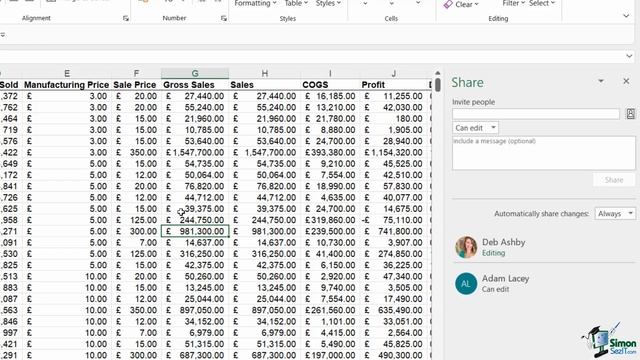Collapse the ribbon with the chevron
This screenshot has height=360, width=640.
[x=626, y=16]
